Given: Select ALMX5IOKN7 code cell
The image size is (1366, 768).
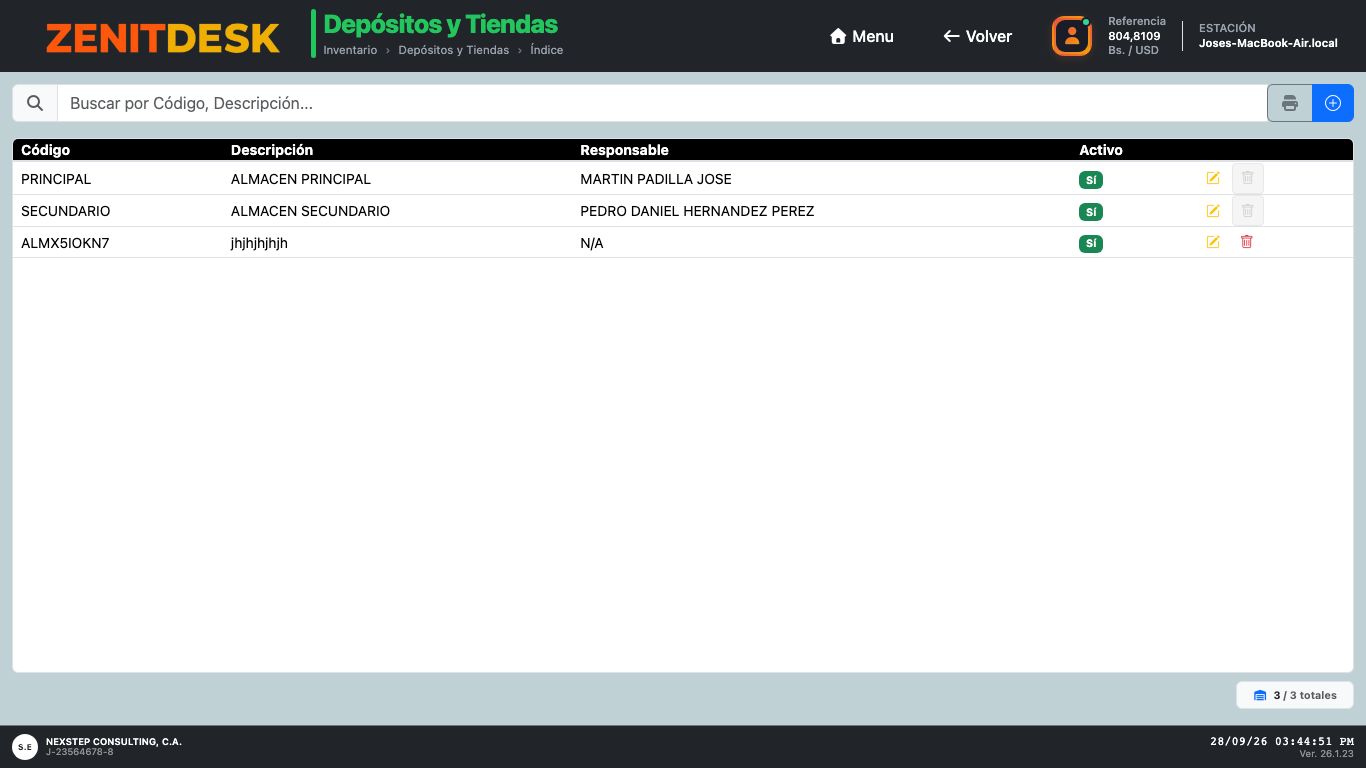Looking at the screenshot, I should pos(65,243).
